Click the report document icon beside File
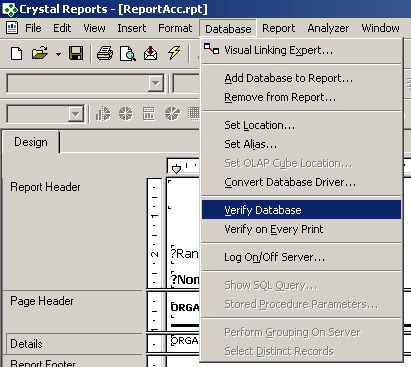The image size is (411, 367). [x=12, y=28]
